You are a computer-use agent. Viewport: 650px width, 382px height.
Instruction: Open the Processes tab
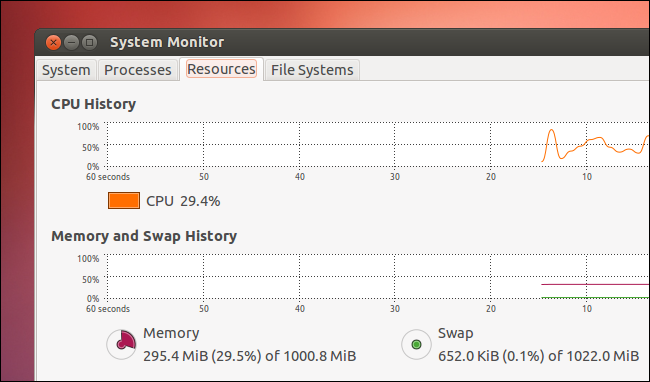coord(138,70)
